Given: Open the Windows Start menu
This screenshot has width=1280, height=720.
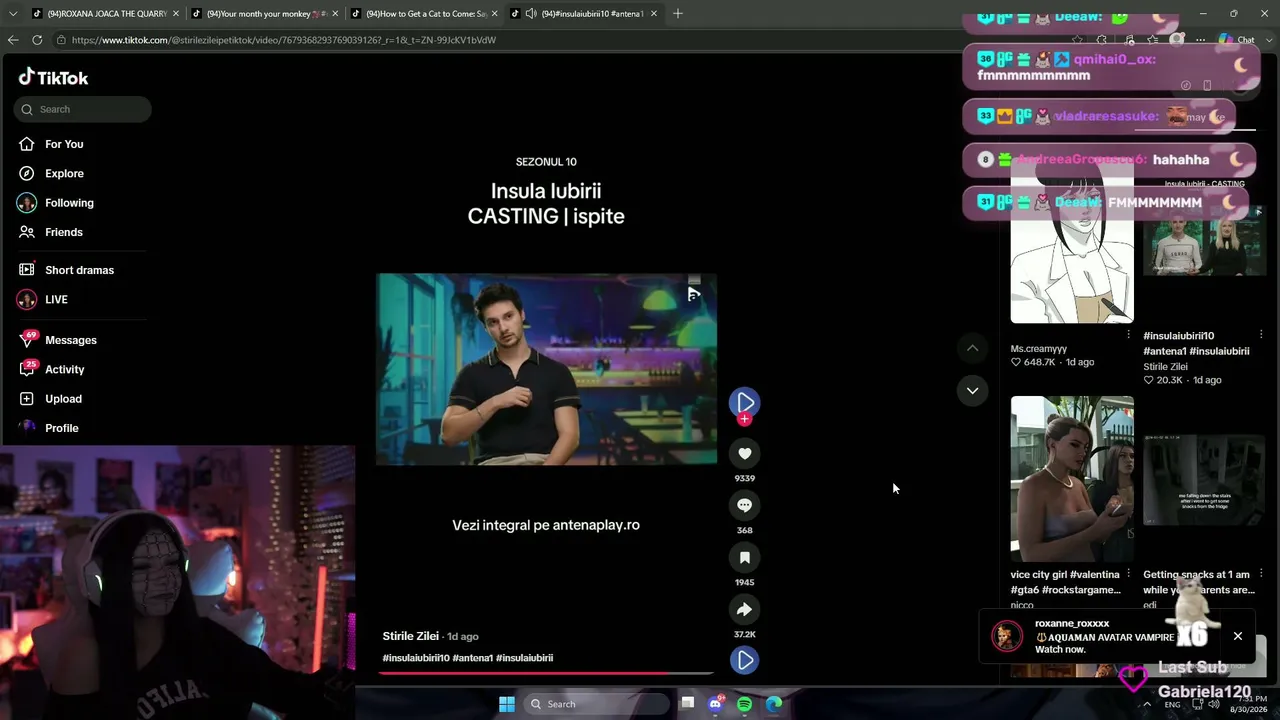Looking at the screenshot, I should [x=507, y=704].
